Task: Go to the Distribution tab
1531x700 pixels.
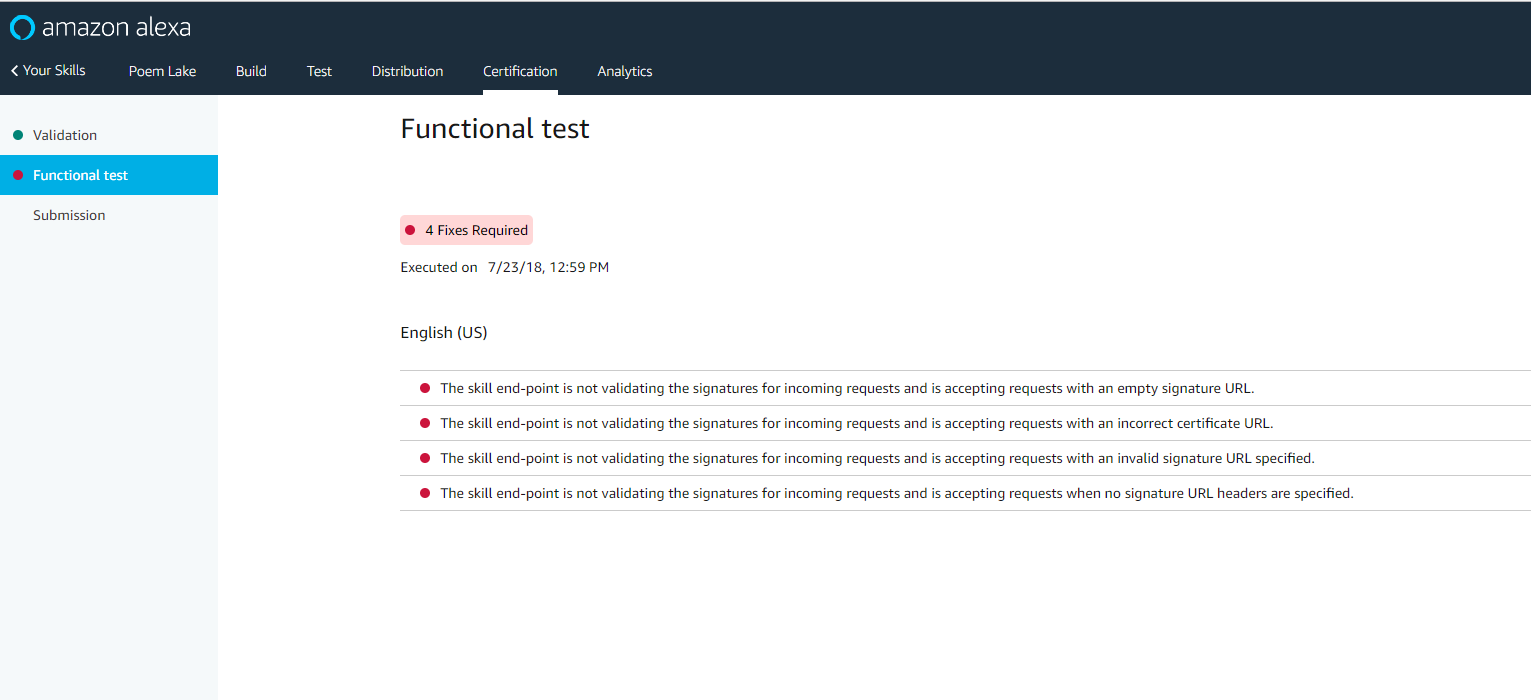Action: tap(407, 71)
